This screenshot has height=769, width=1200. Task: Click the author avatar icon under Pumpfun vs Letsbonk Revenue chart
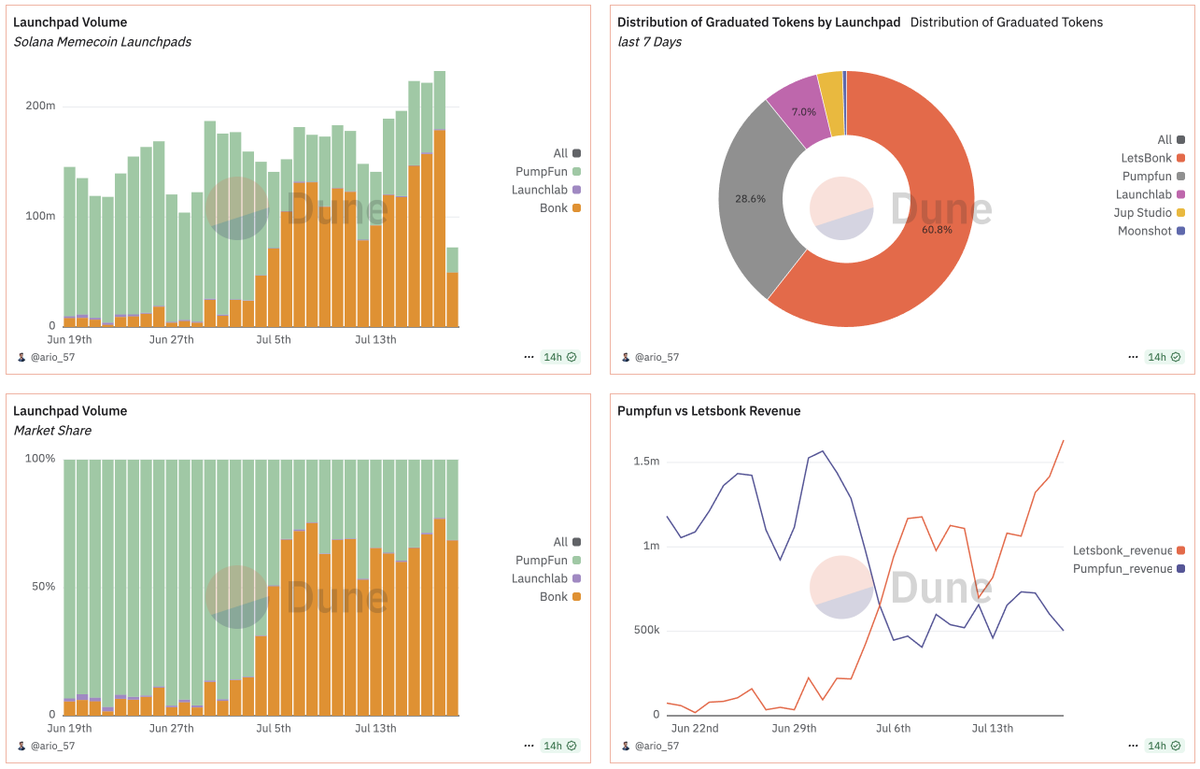[x=626, y=746]
